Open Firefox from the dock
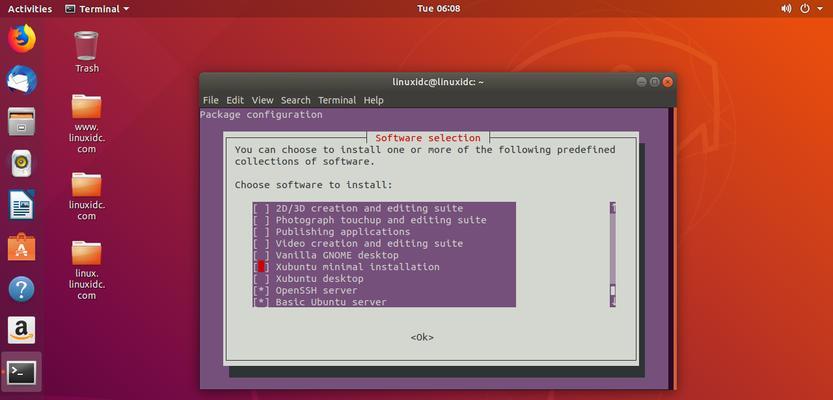 click(x=21, y=38)
